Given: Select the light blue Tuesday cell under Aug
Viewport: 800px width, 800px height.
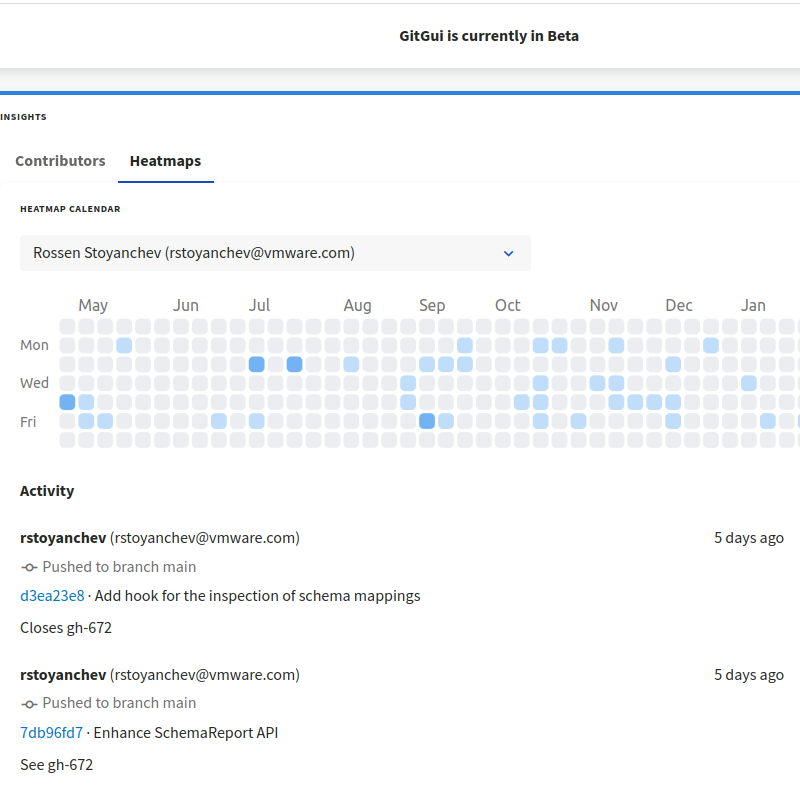Looking at the screenshot, I should 351,364.
